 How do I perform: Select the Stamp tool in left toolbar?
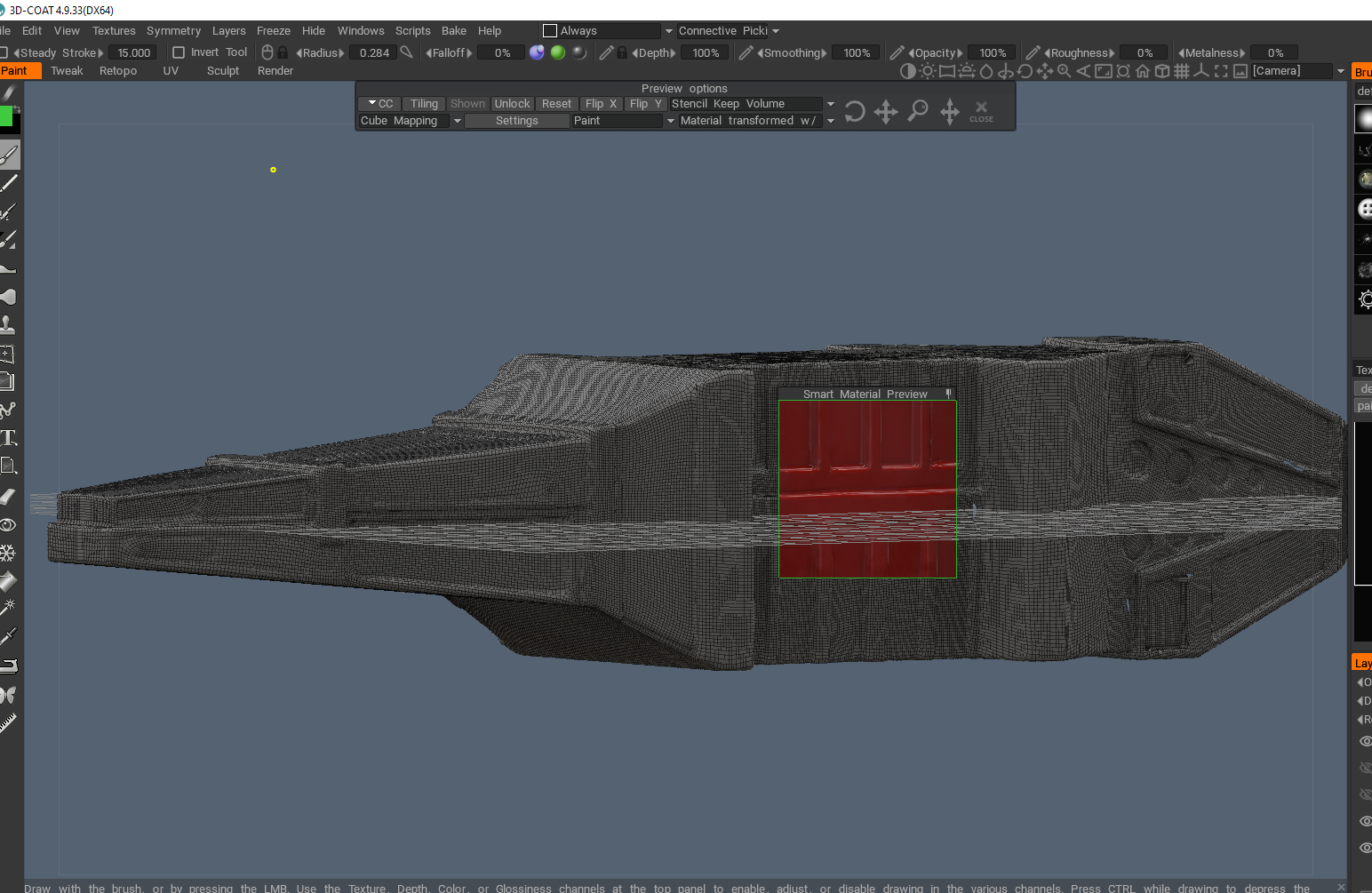coord(9,325)
